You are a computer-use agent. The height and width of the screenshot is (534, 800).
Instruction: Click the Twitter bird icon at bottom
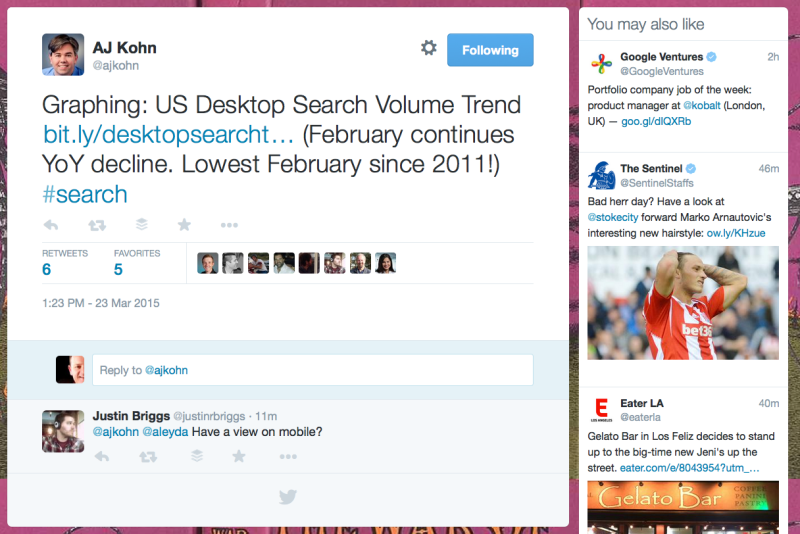(x=288, y=497)
